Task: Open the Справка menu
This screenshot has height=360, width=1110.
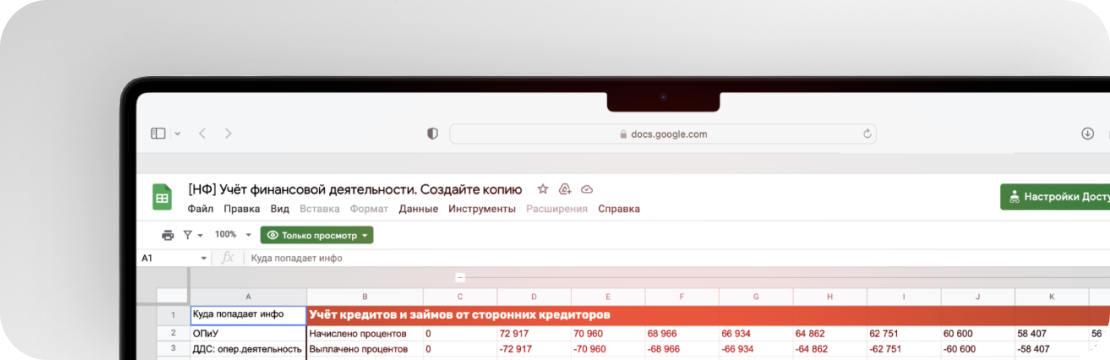Action: (619, 209)
